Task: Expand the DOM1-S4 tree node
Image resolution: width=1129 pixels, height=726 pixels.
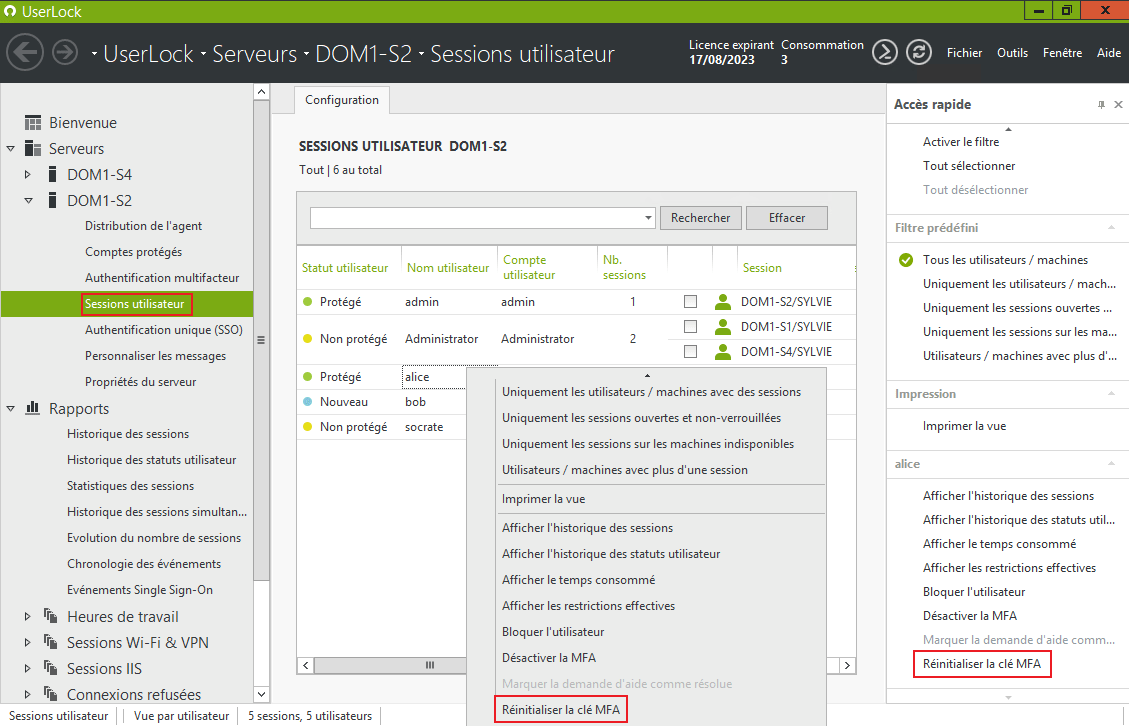Action: (x=27, y=174)
